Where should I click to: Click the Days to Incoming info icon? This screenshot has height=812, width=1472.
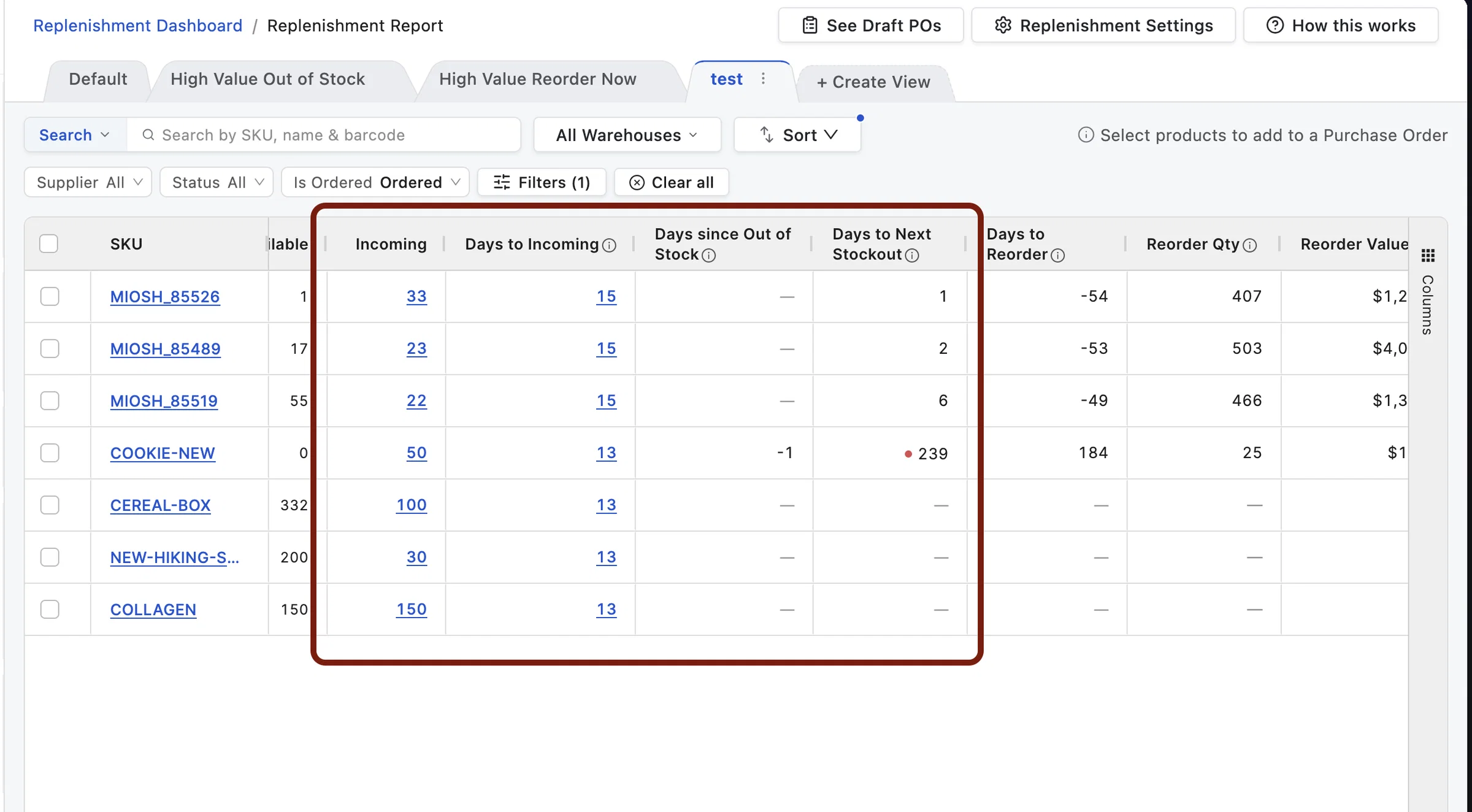tap(609, 245)
